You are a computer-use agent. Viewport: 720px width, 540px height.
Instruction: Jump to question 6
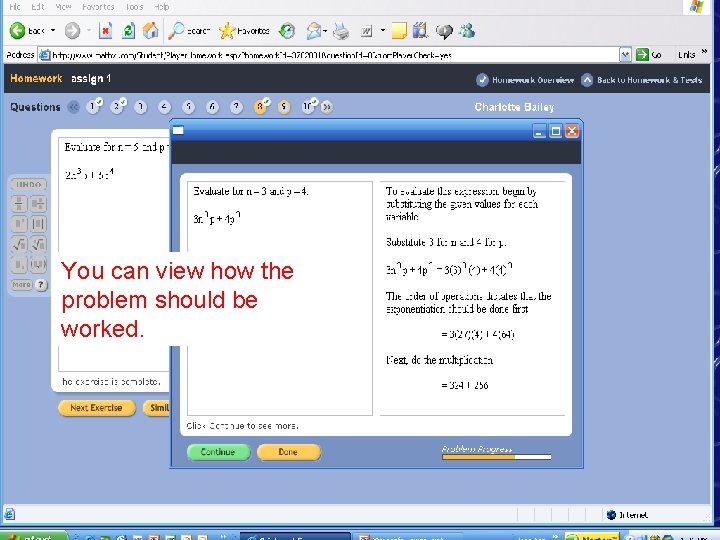pyautogui.click(x=212, y=107)
